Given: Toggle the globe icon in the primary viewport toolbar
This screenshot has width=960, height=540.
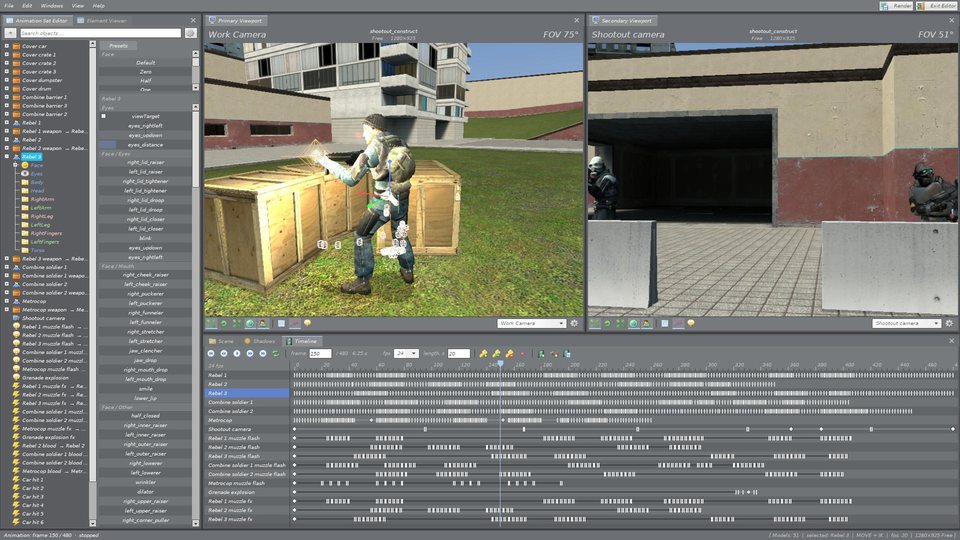Looking at the screenshot, I should pyautogui.click(x=250, y=323).
